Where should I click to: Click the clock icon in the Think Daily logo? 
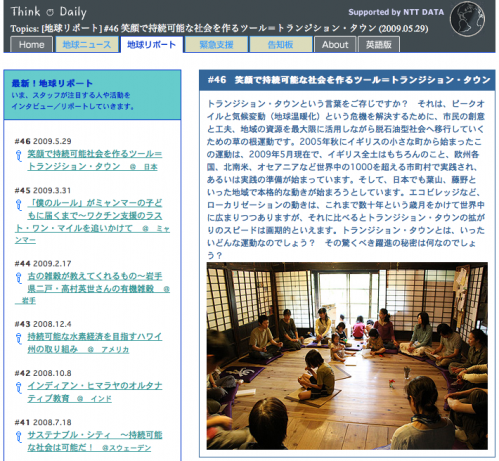tap(50, 13)
